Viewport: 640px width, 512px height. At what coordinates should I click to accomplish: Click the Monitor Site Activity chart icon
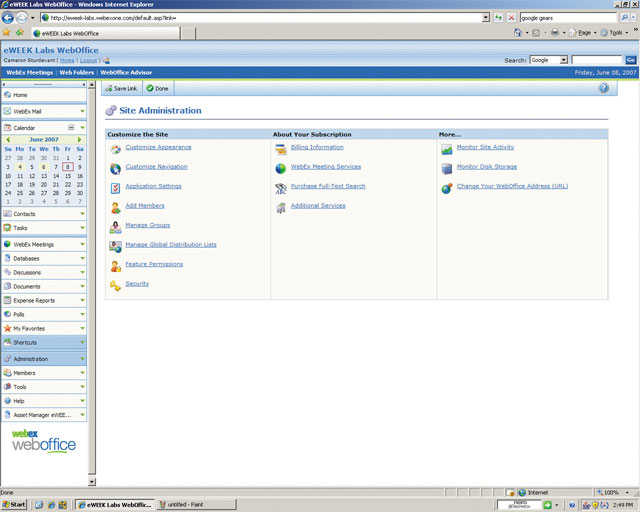(447, 149)
